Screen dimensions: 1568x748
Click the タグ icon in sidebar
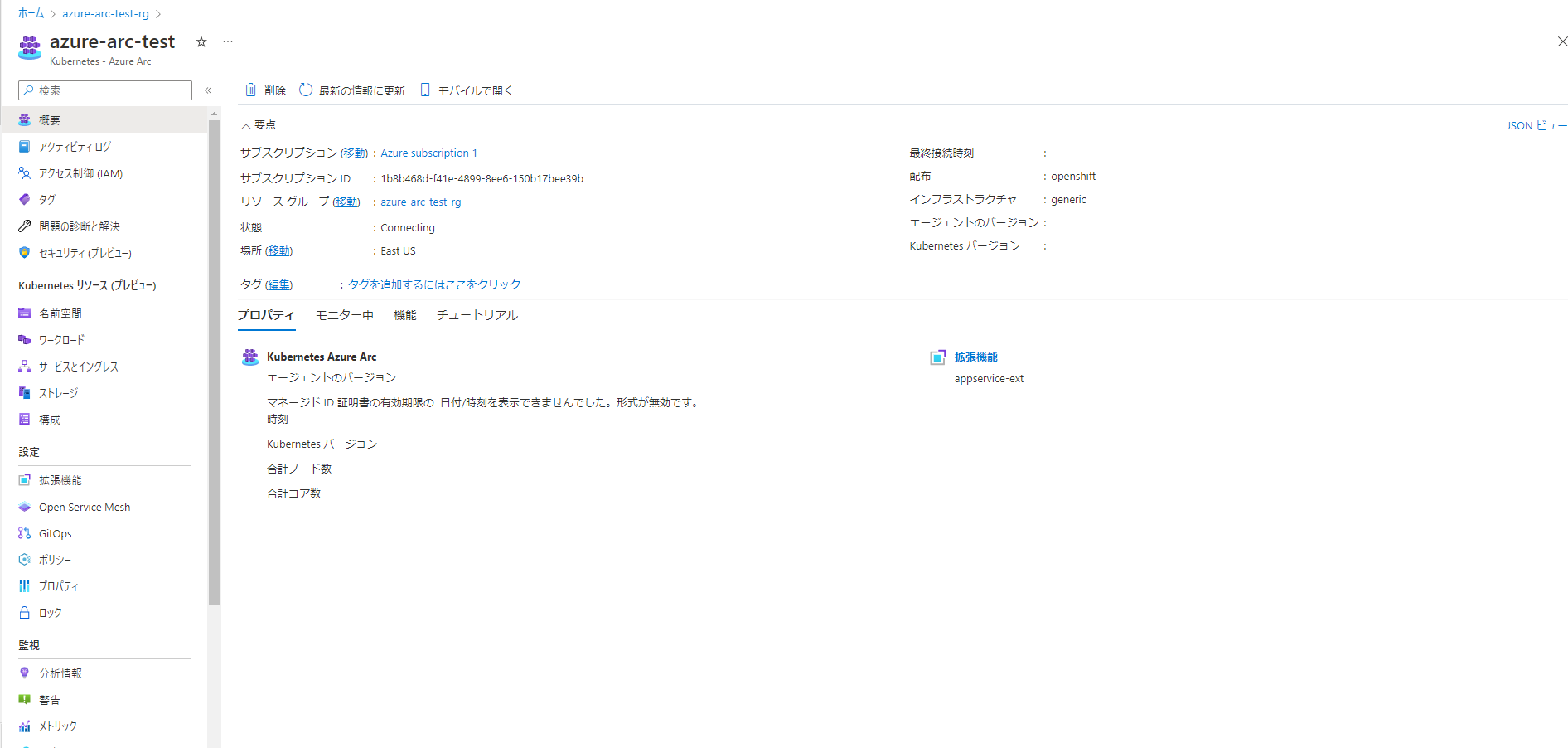pyautogui.click(x=25, y=199)
